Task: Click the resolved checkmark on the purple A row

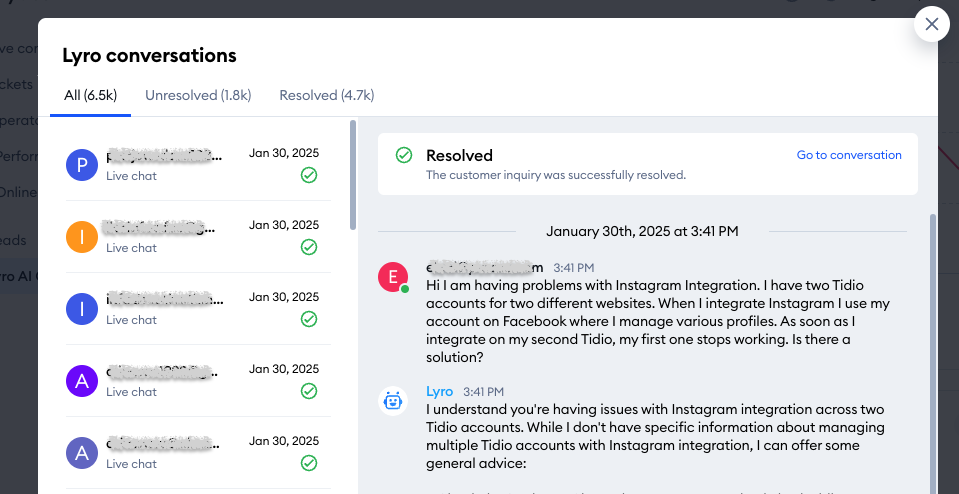Action: pyautogui.click(x=309, y=391)
